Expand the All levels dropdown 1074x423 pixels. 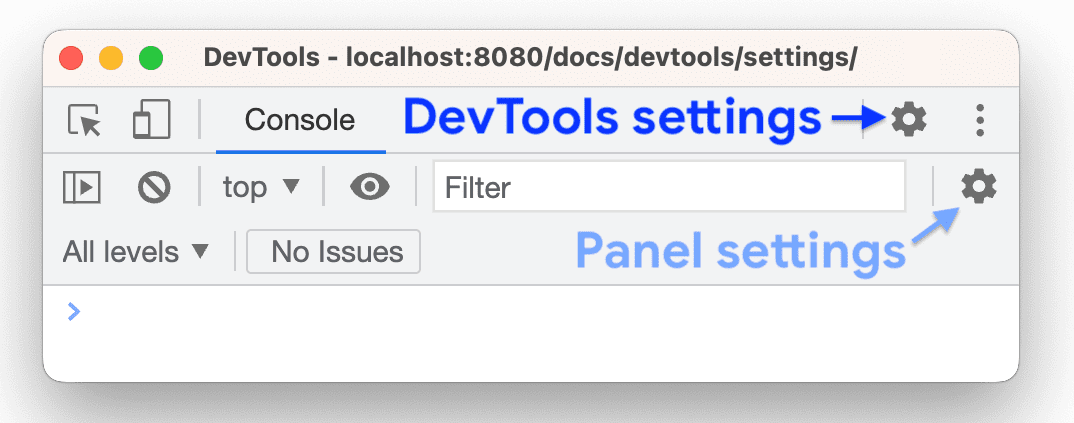point(136,252)
